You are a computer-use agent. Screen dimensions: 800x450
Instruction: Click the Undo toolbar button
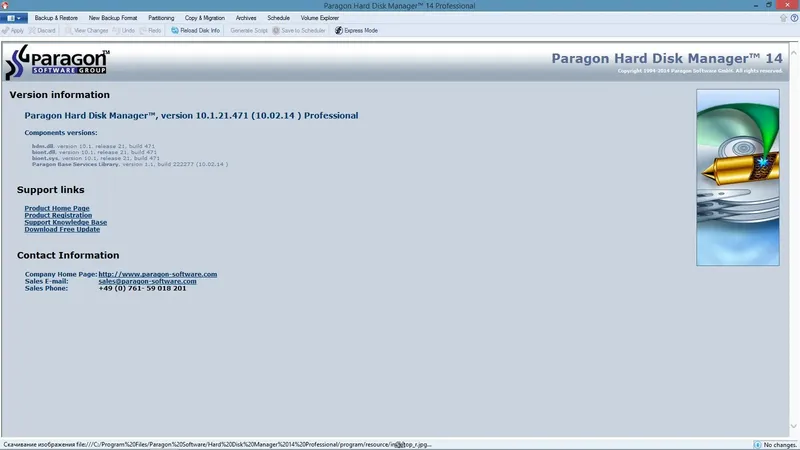(123, 31)
